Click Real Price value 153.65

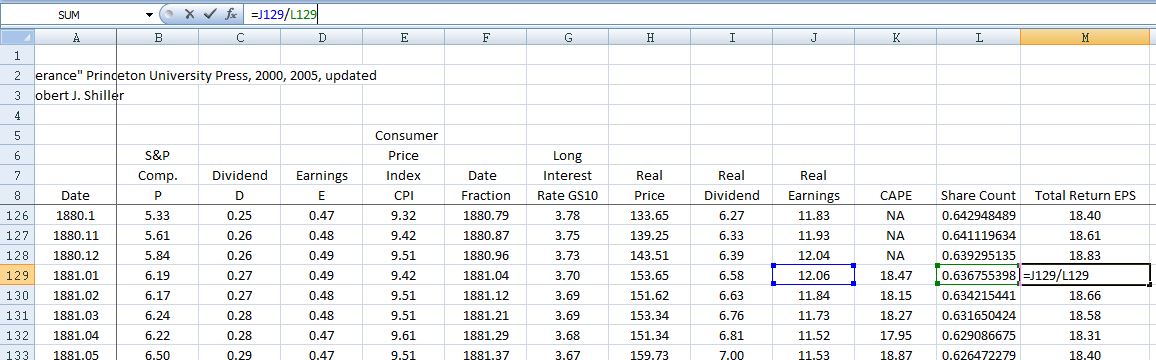[x=650, y=275]
